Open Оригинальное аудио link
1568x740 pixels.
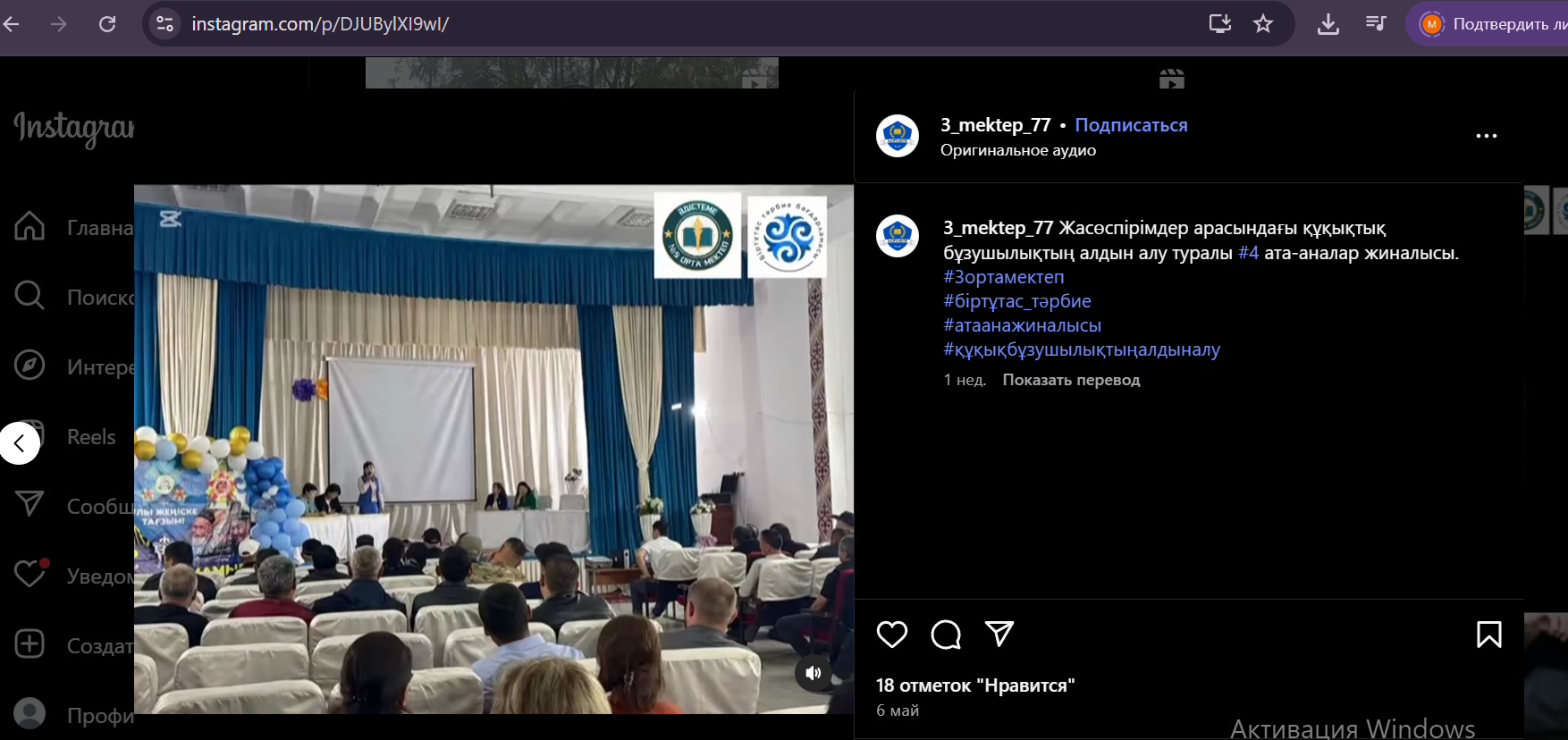click(x=1018, y=150)
